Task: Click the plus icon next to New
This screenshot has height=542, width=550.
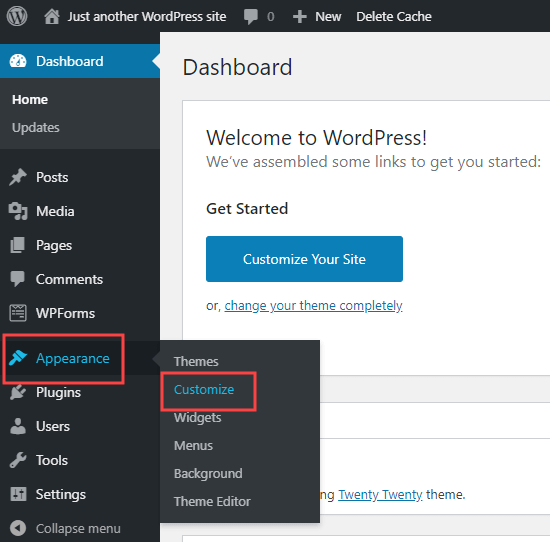Action: click(300, 16)
